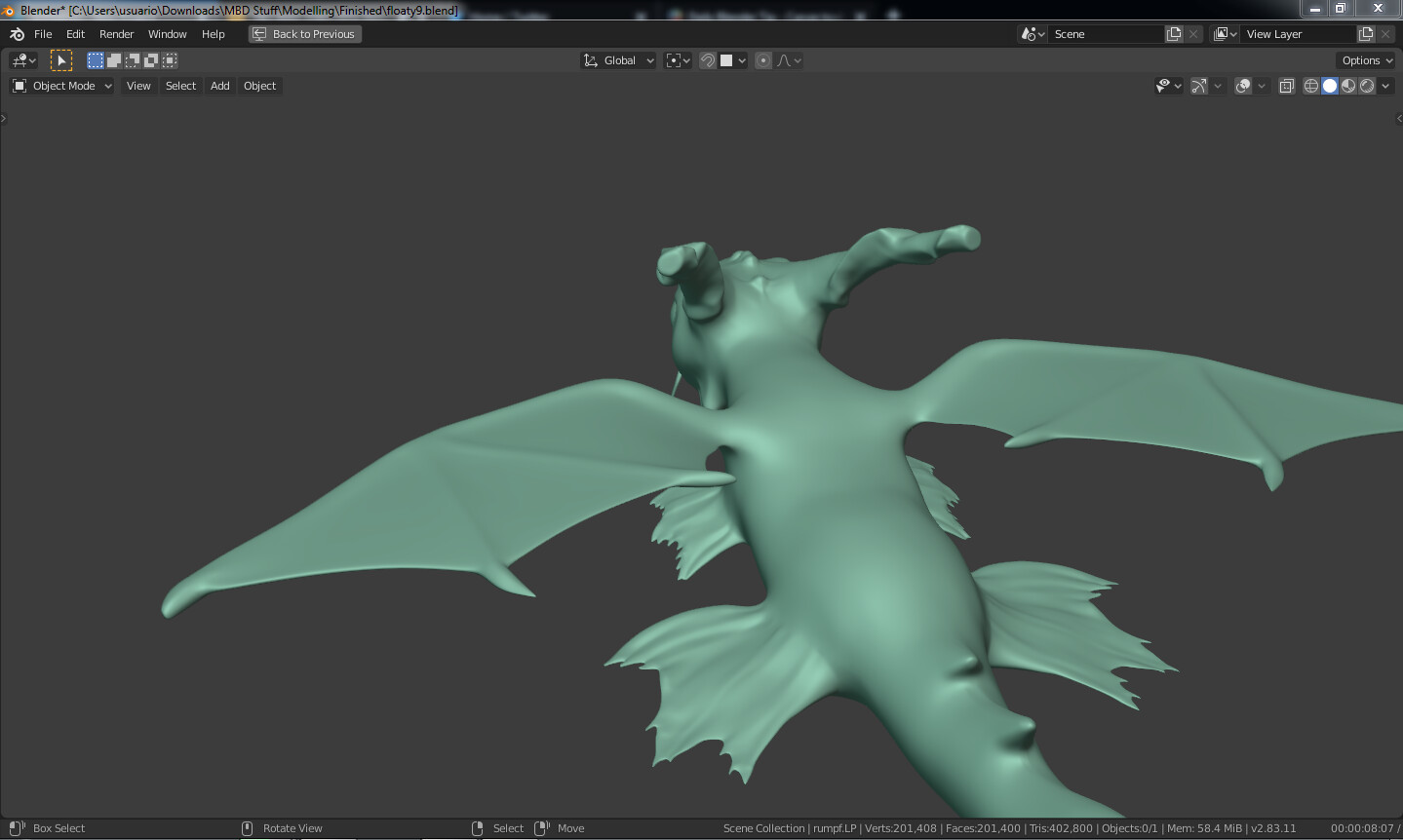Open object type visibility dropdown

click(x=1168, y=86)
